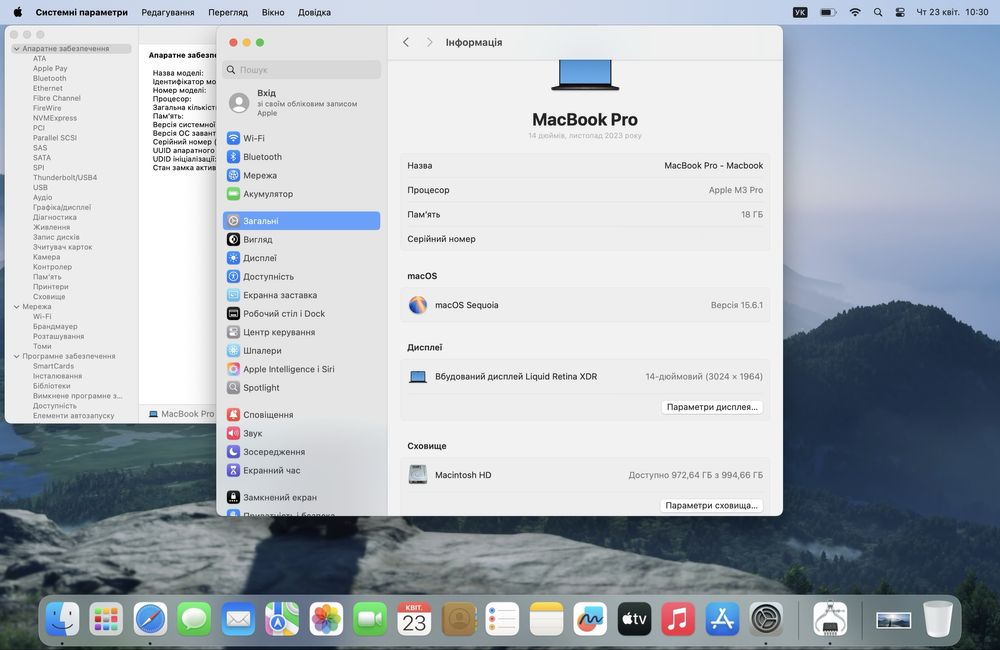Open Wi-Fi settings in sidebar
This screenshot has width=1000, height=650.
tap(302, 138)
